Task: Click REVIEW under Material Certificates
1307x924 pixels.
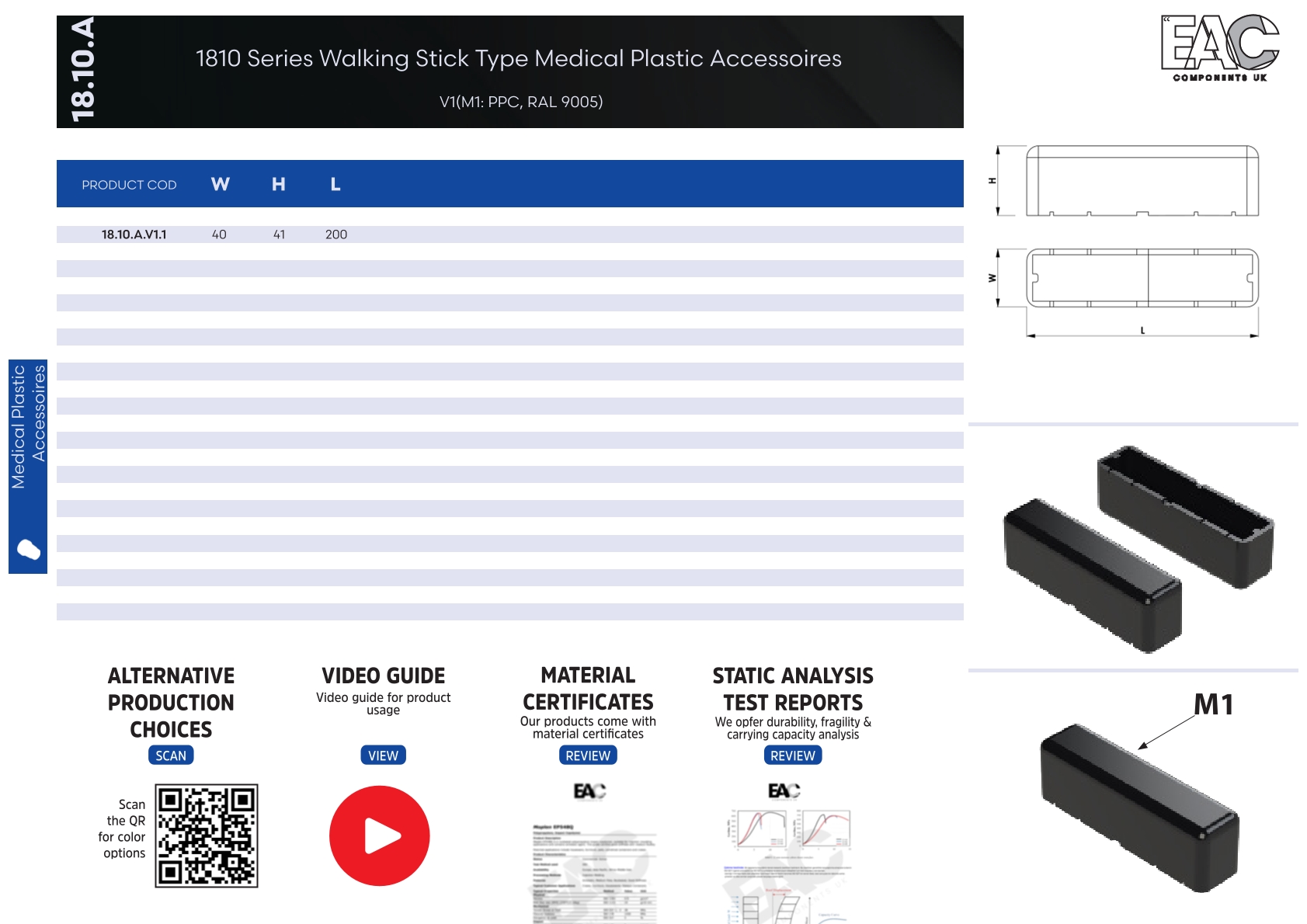Action: pyautogui.click(x=588, y=756)
